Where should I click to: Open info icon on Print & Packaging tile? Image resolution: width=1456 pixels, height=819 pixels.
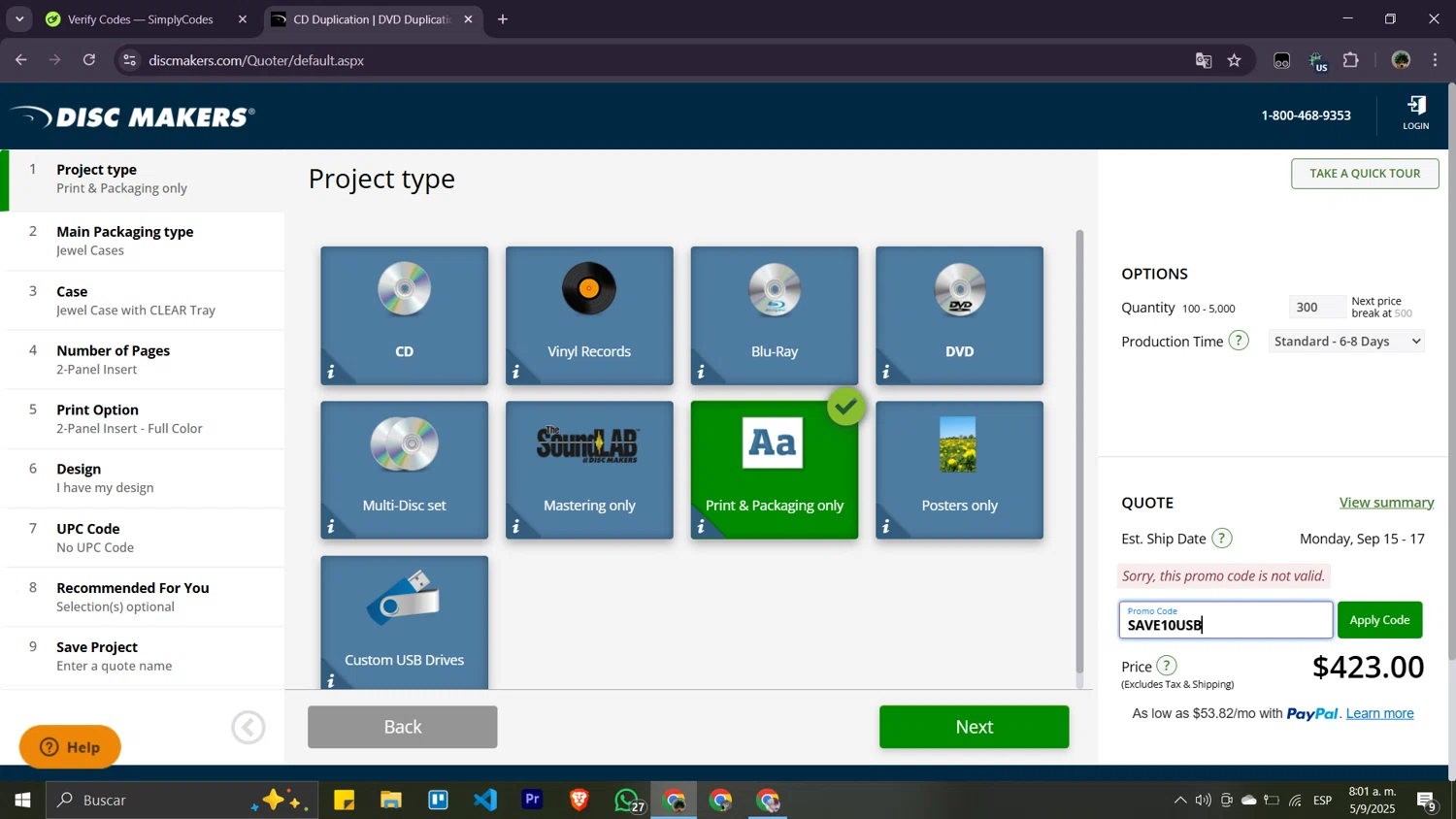(701, 527)
